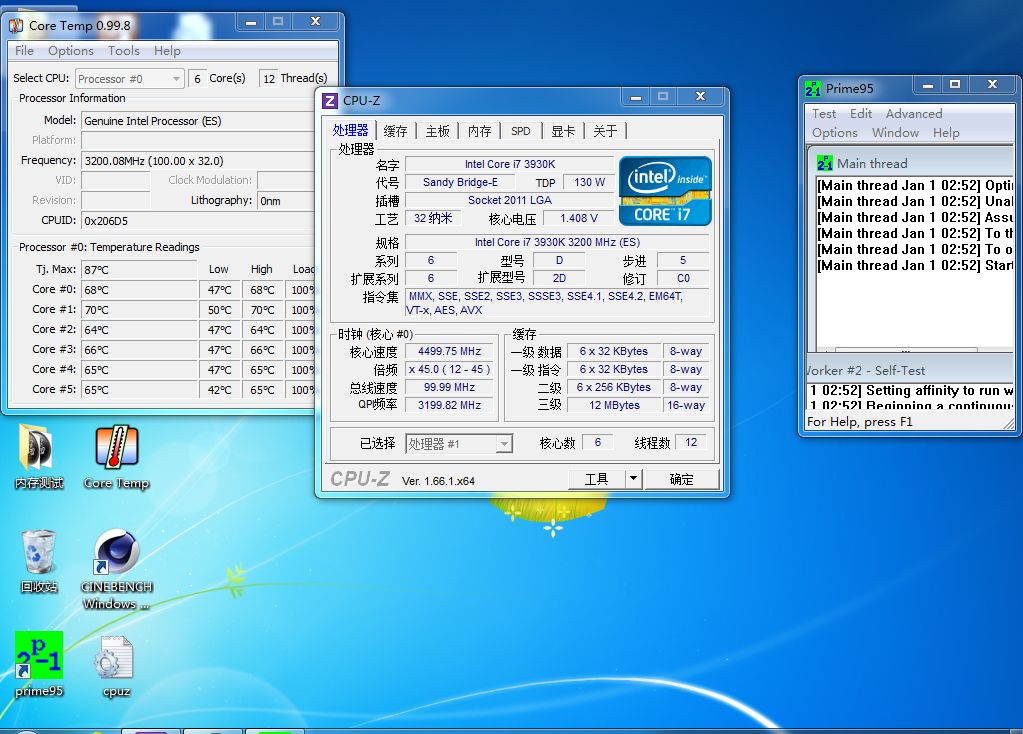Screen dimensions: 1023x734
Task: Click TDP value 130 W
Action: point(589,182)
